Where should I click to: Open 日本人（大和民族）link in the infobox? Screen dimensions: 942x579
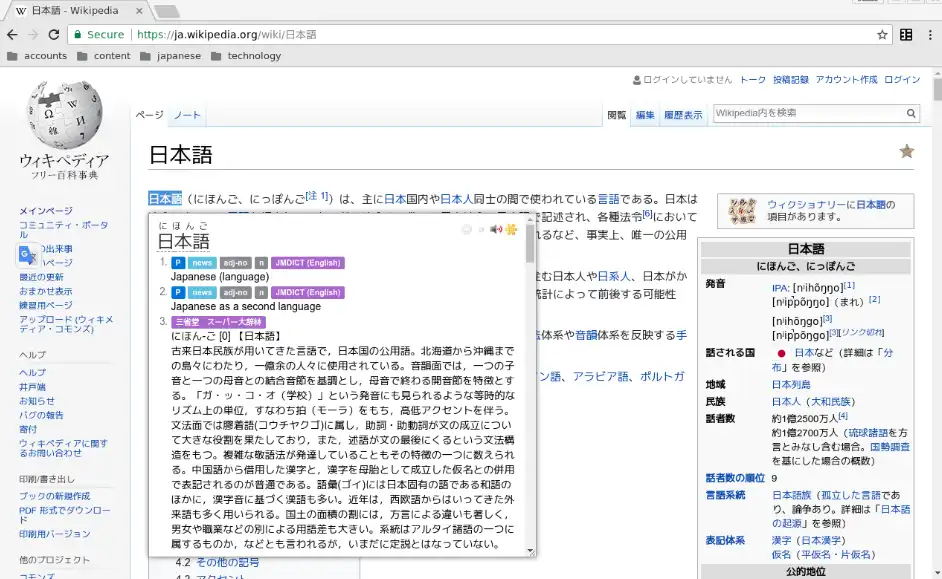pyautogui.click(x=813, y=401)
